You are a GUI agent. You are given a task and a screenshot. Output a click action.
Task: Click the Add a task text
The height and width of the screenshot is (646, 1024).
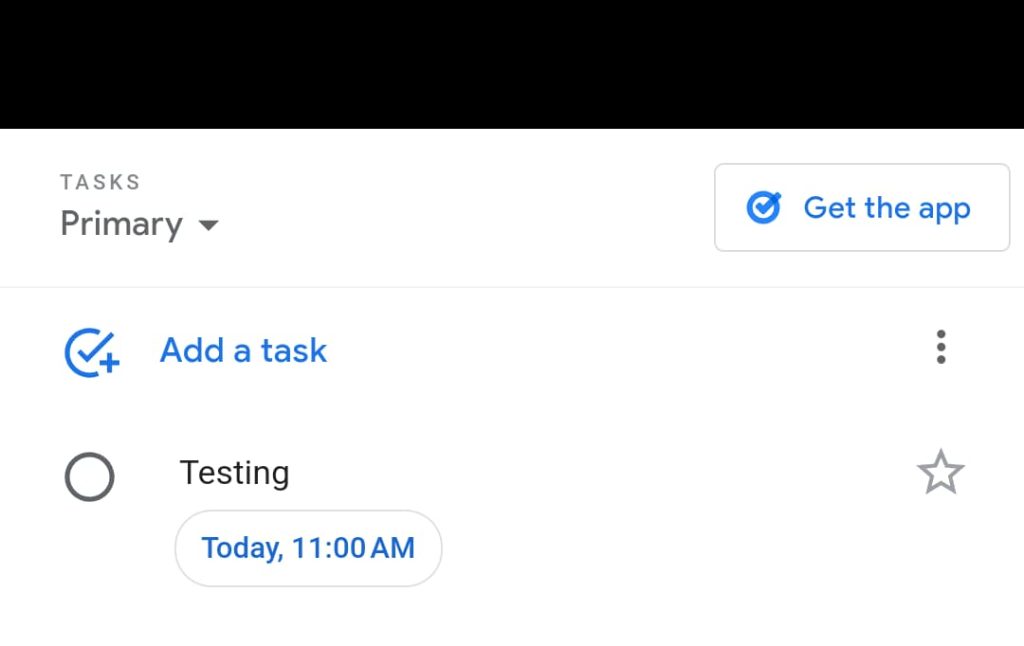point(243,351)
